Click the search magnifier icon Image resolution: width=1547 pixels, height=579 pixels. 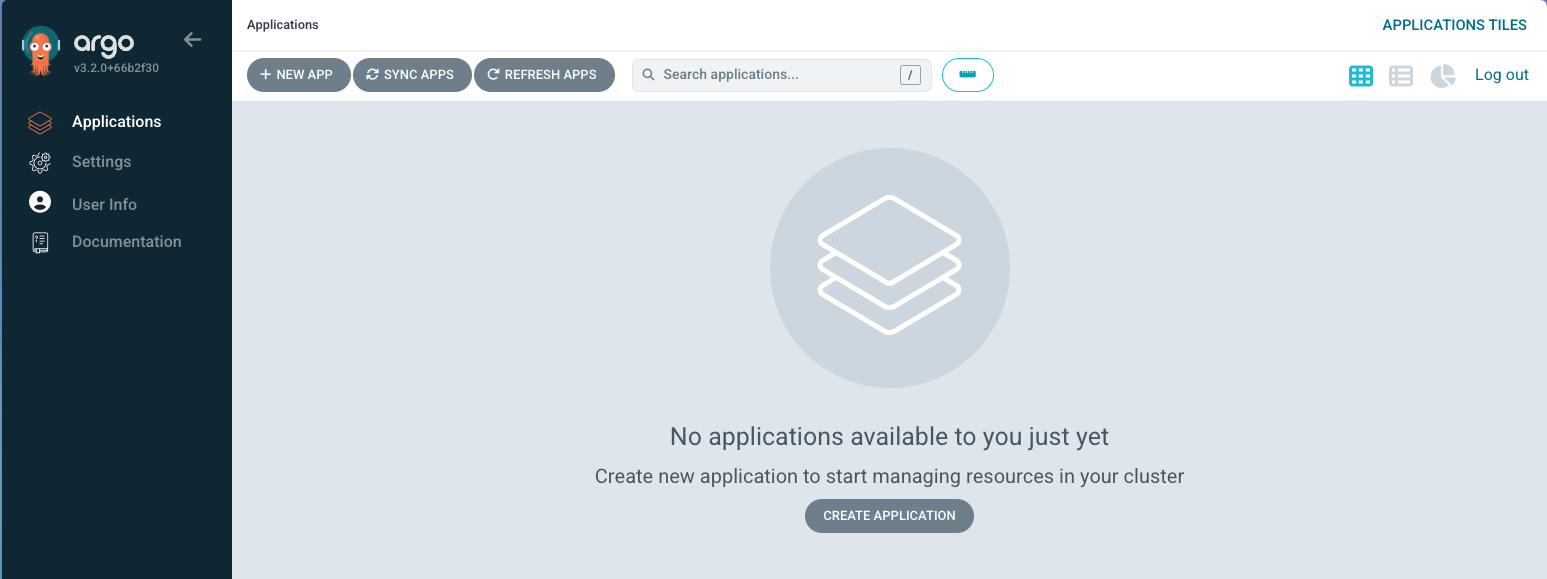point(648,74)
